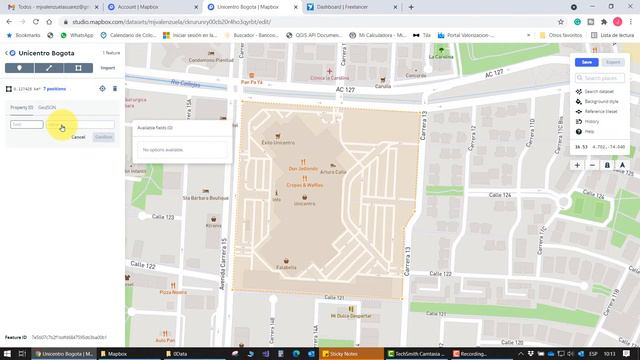Open the Lista de lectura panel
Viewport: 640px width, 360px height.
613,36
